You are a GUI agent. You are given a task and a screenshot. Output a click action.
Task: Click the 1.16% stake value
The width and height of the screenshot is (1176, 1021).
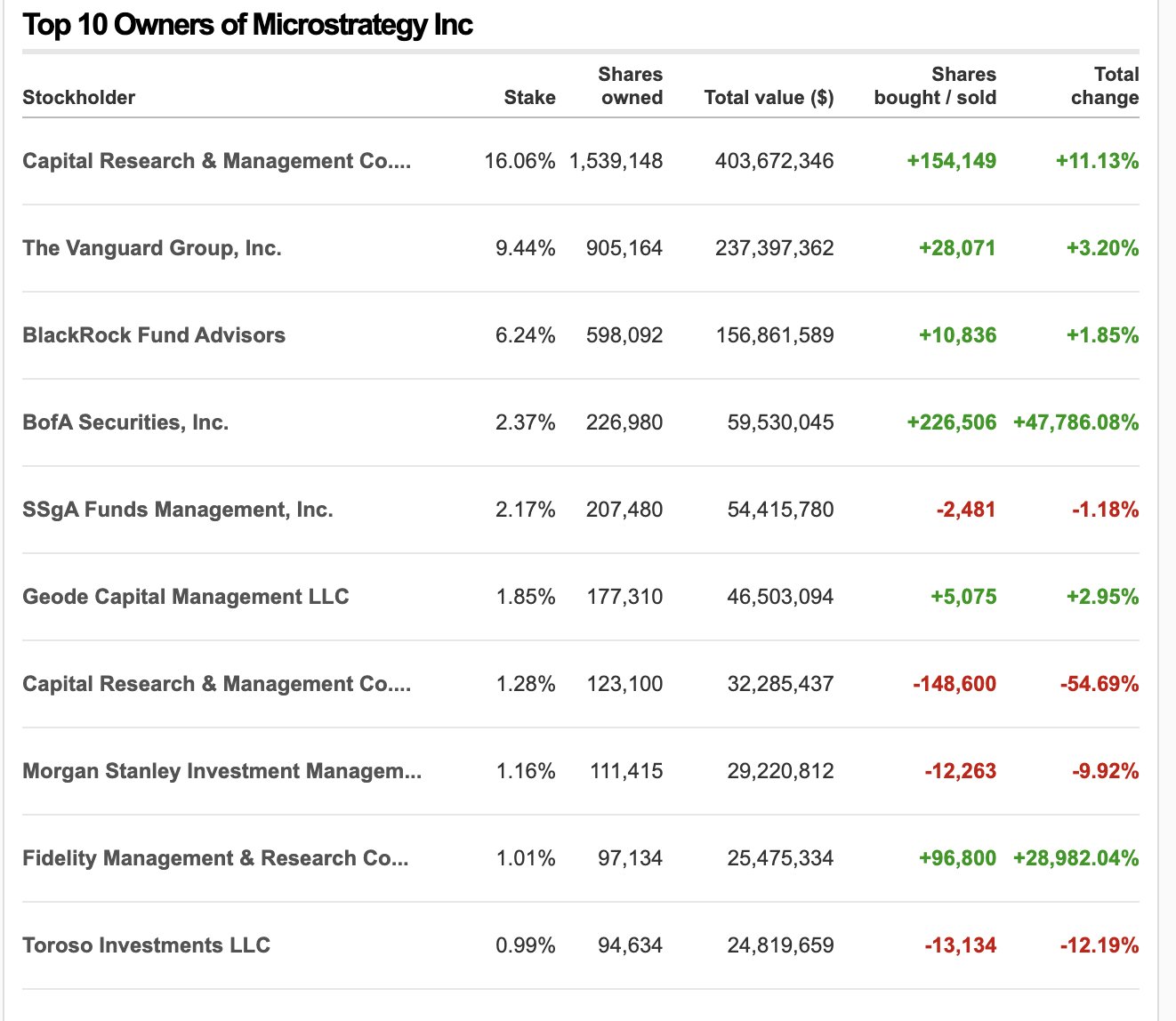click(526, 771)
